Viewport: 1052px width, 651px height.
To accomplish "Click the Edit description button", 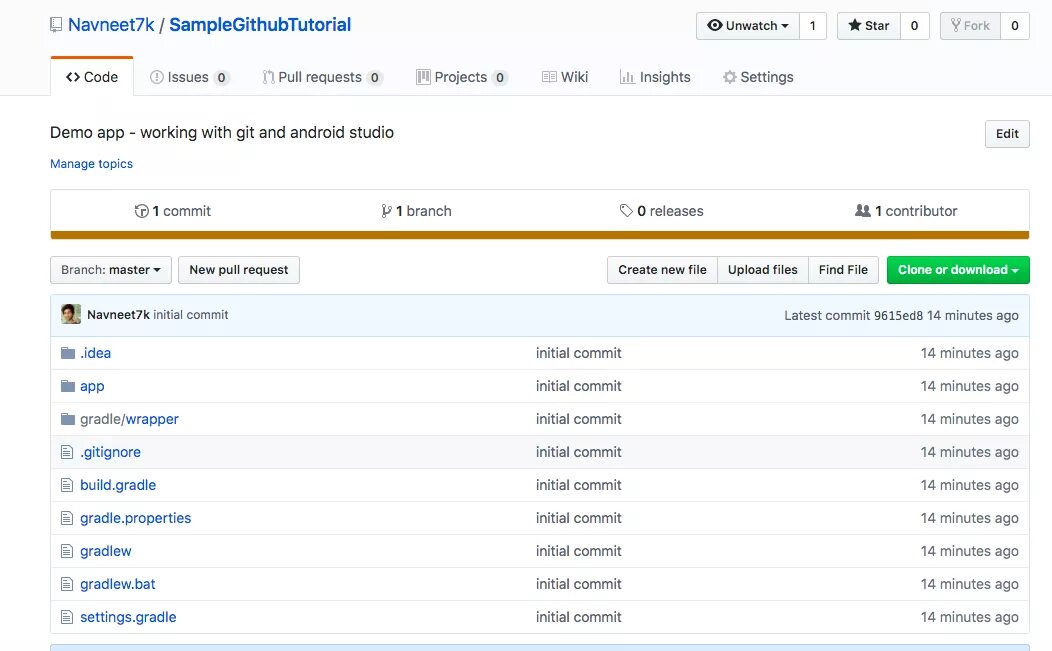I will pyautogui.click(x=1007, y=134).
